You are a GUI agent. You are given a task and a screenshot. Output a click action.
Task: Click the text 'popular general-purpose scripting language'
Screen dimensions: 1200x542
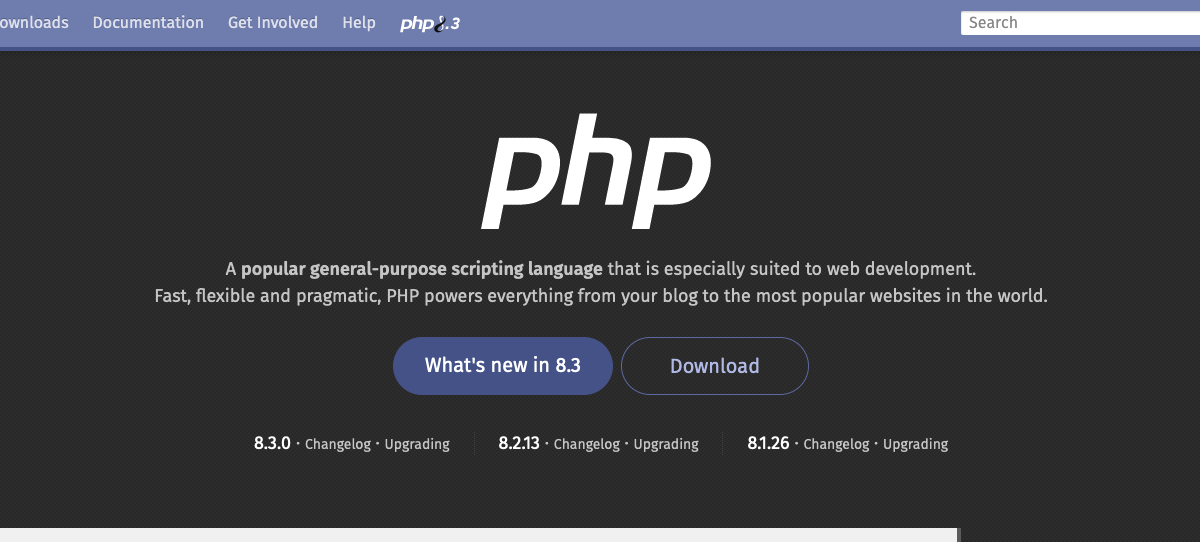point(422,269)
